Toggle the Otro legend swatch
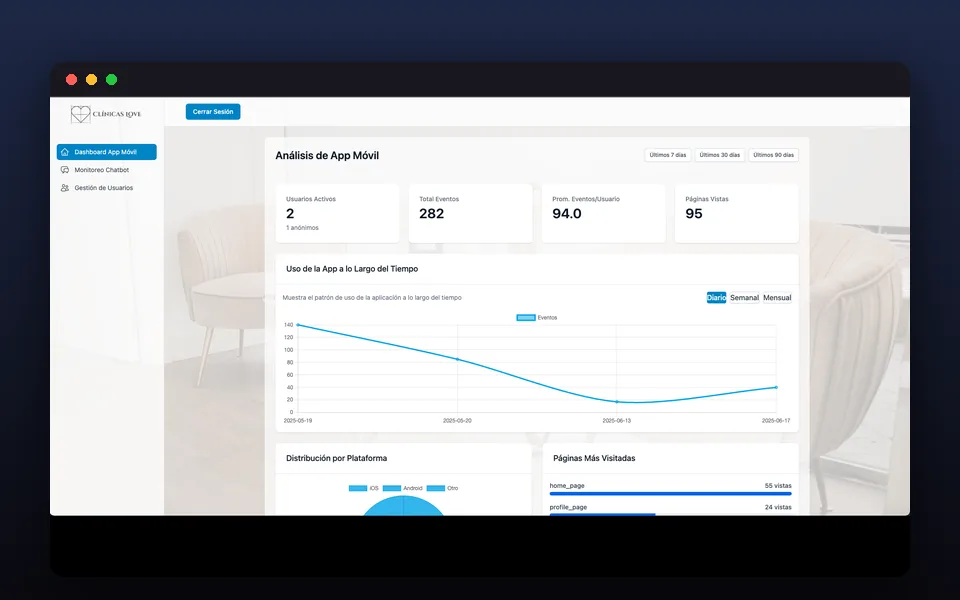 click(436, 489)
